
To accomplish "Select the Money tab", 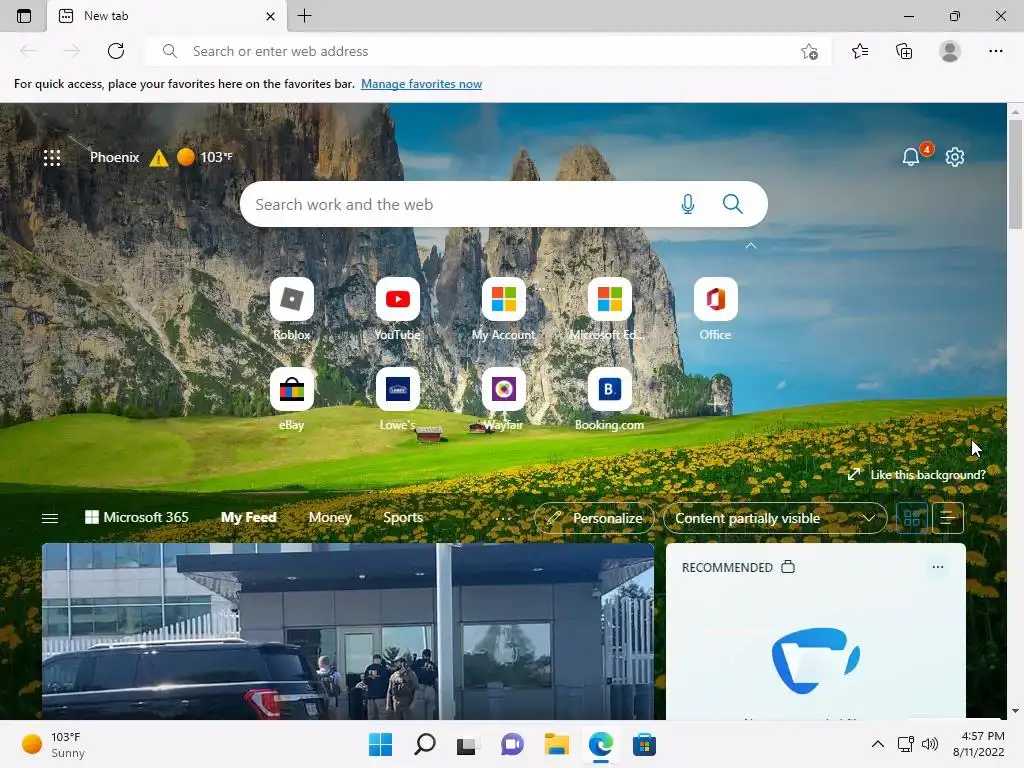I will point(330,517).
